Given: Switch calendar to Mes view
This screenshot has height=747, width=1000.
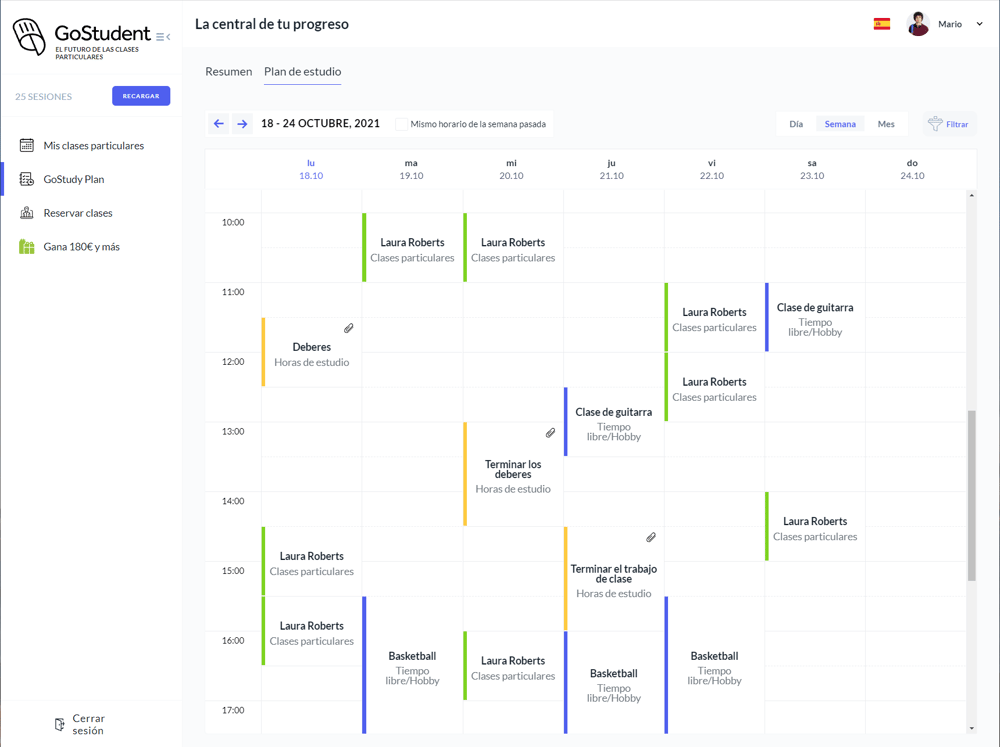Looking at the screenshot, I should click(x=886, y=124).
